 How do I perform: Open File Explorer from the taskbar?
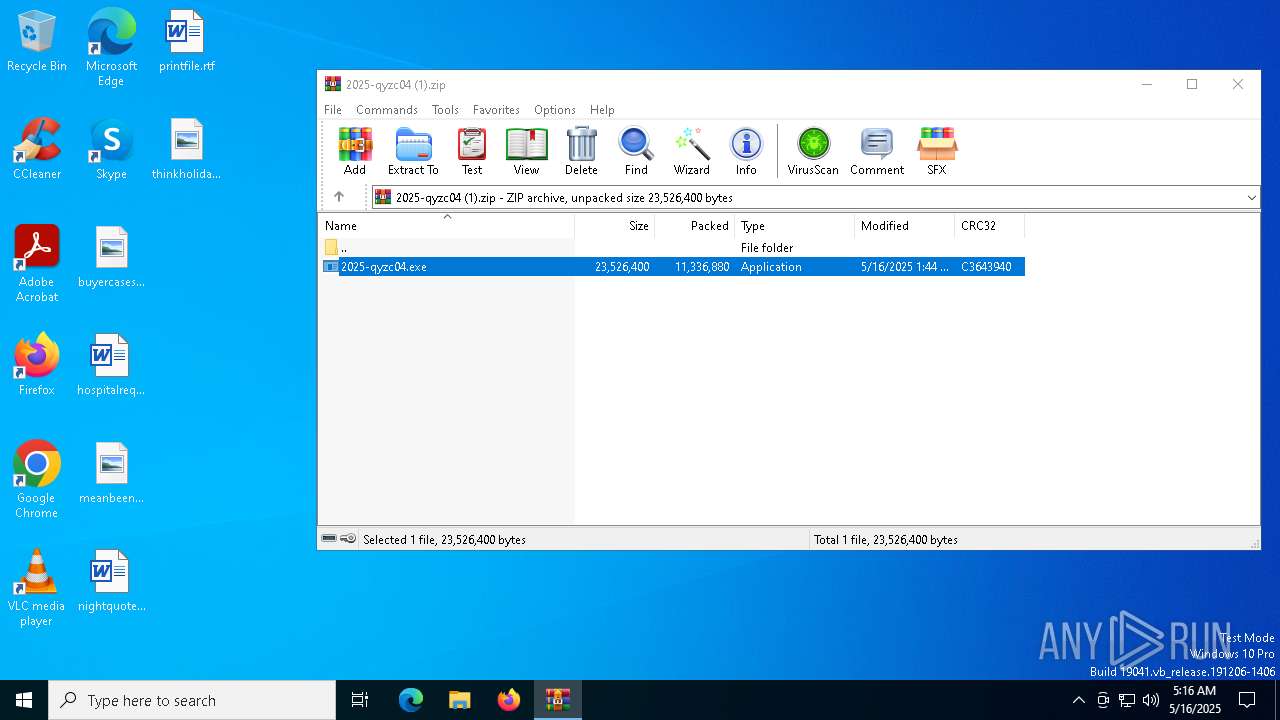[x=459, y=700]
